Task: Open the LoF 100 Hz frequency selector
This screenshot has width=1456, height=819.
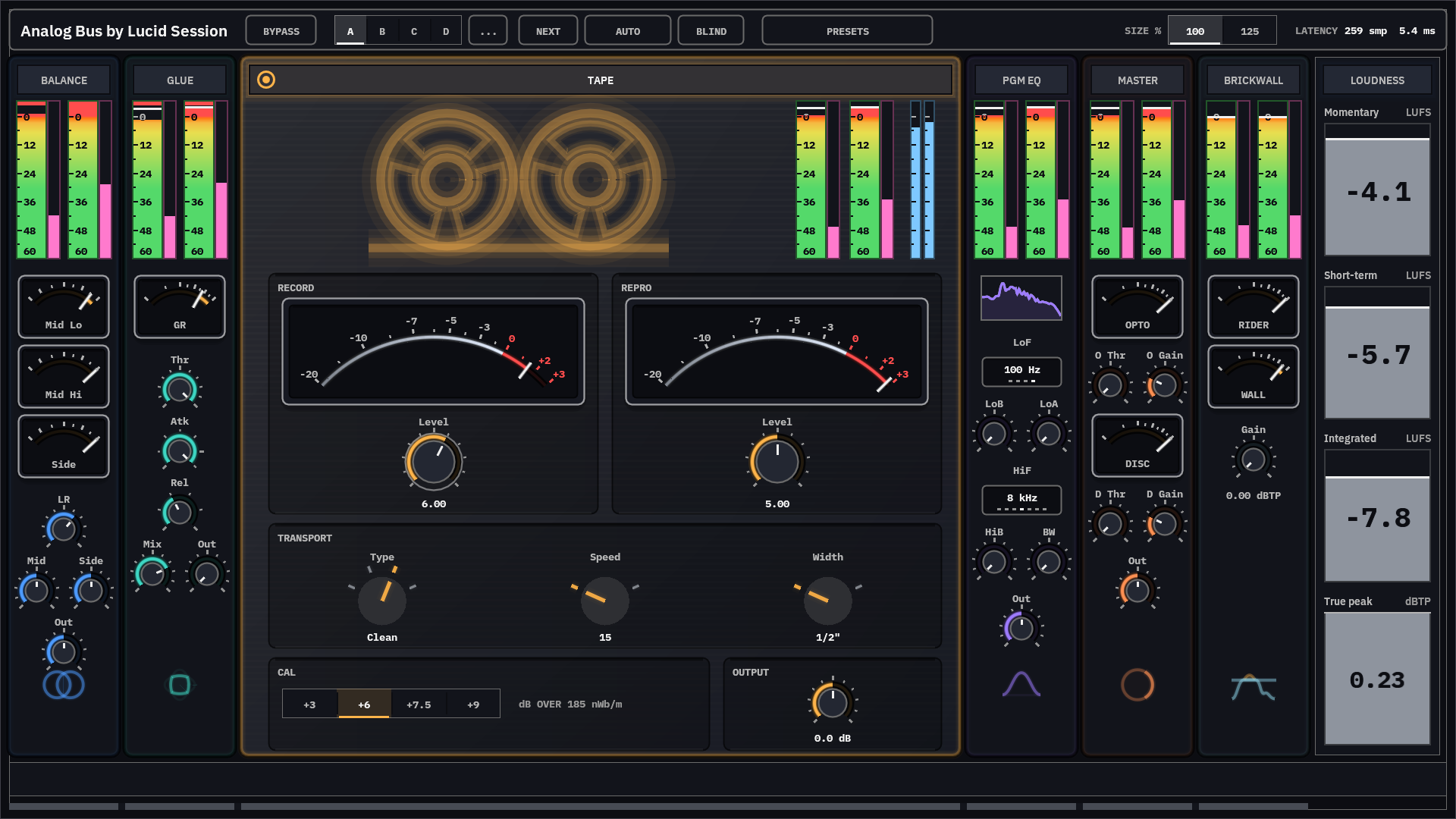Action: click(1021, 372)
